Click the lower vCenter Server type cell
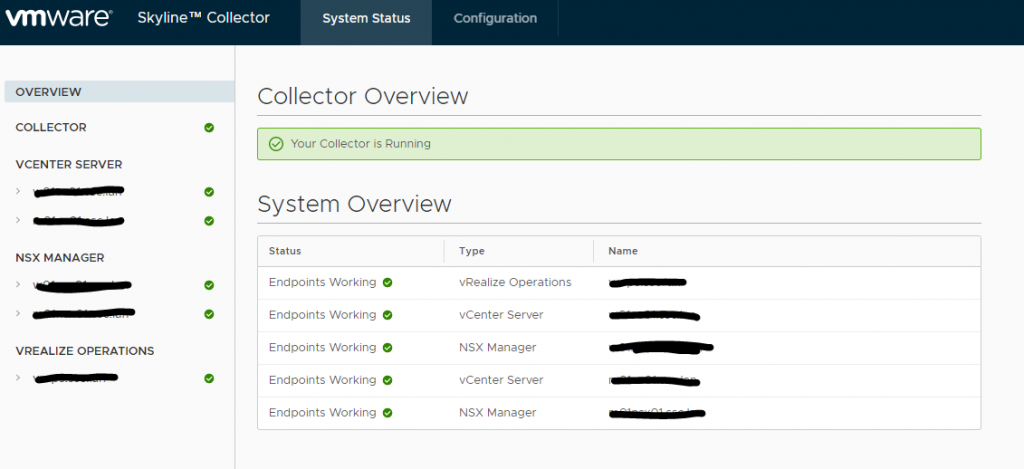 tap(501, 380)
